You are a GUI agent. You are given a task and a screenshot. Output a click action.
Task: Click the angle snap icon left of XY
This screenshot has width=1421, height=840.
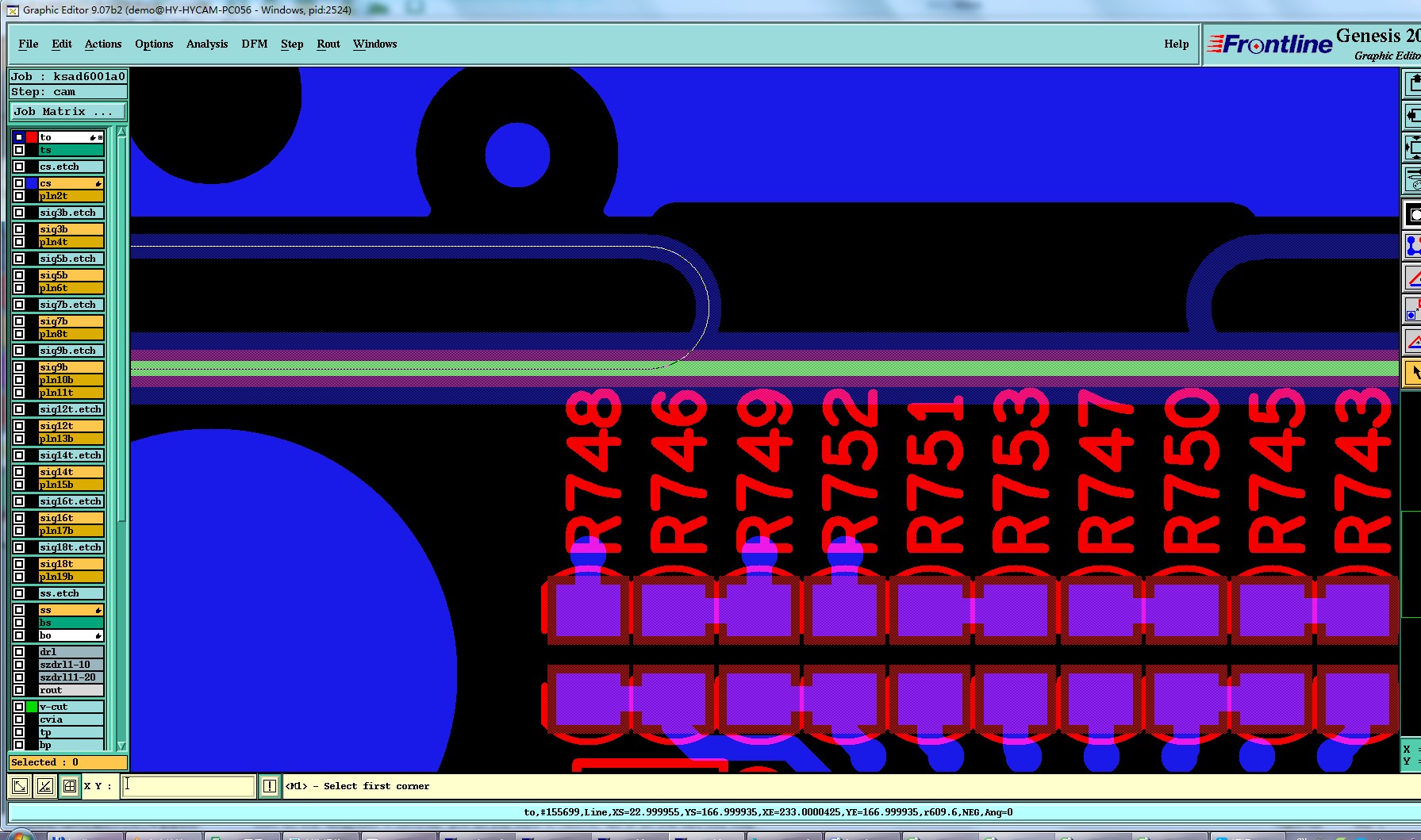(44, 786)
